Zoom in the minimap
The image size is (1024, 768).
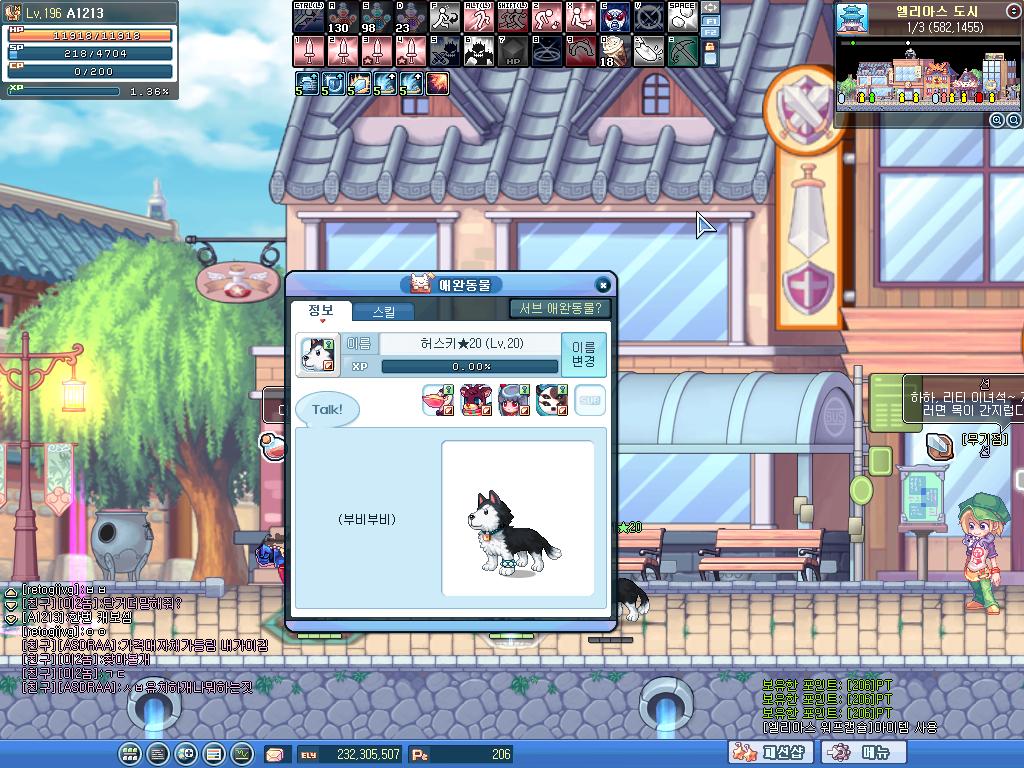pos(997,120)
